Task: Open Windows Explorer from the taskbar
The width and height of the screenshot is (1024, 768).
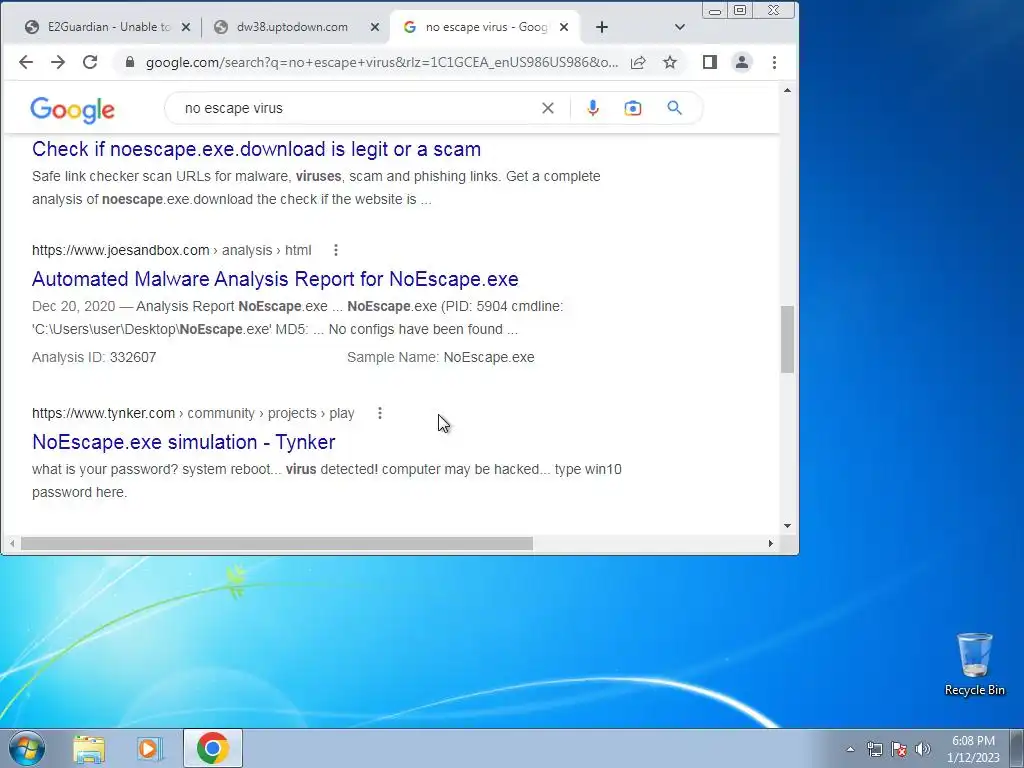Action: point(89,749)
